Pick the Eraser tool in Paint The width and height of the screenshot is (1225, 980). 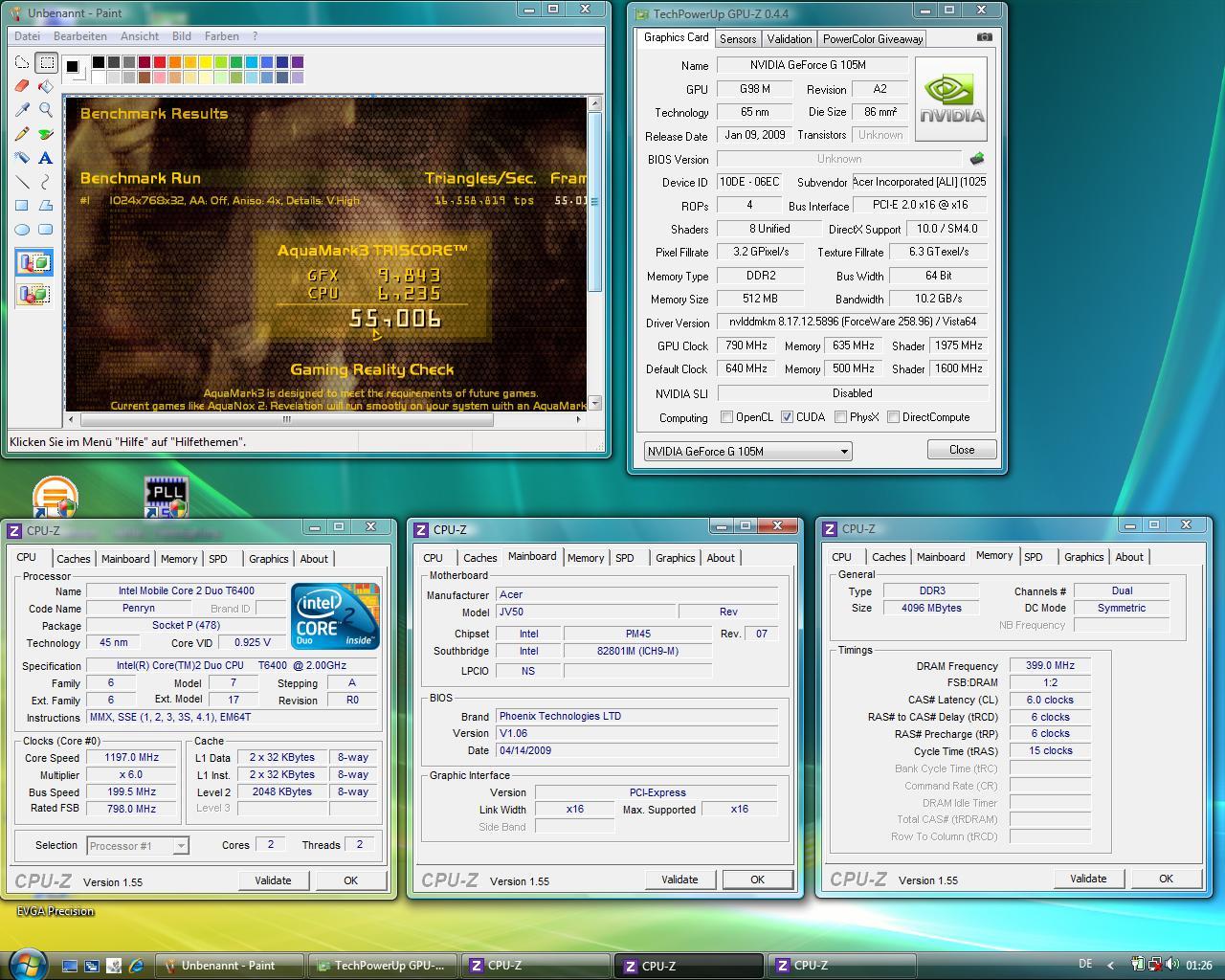[22, 86]
